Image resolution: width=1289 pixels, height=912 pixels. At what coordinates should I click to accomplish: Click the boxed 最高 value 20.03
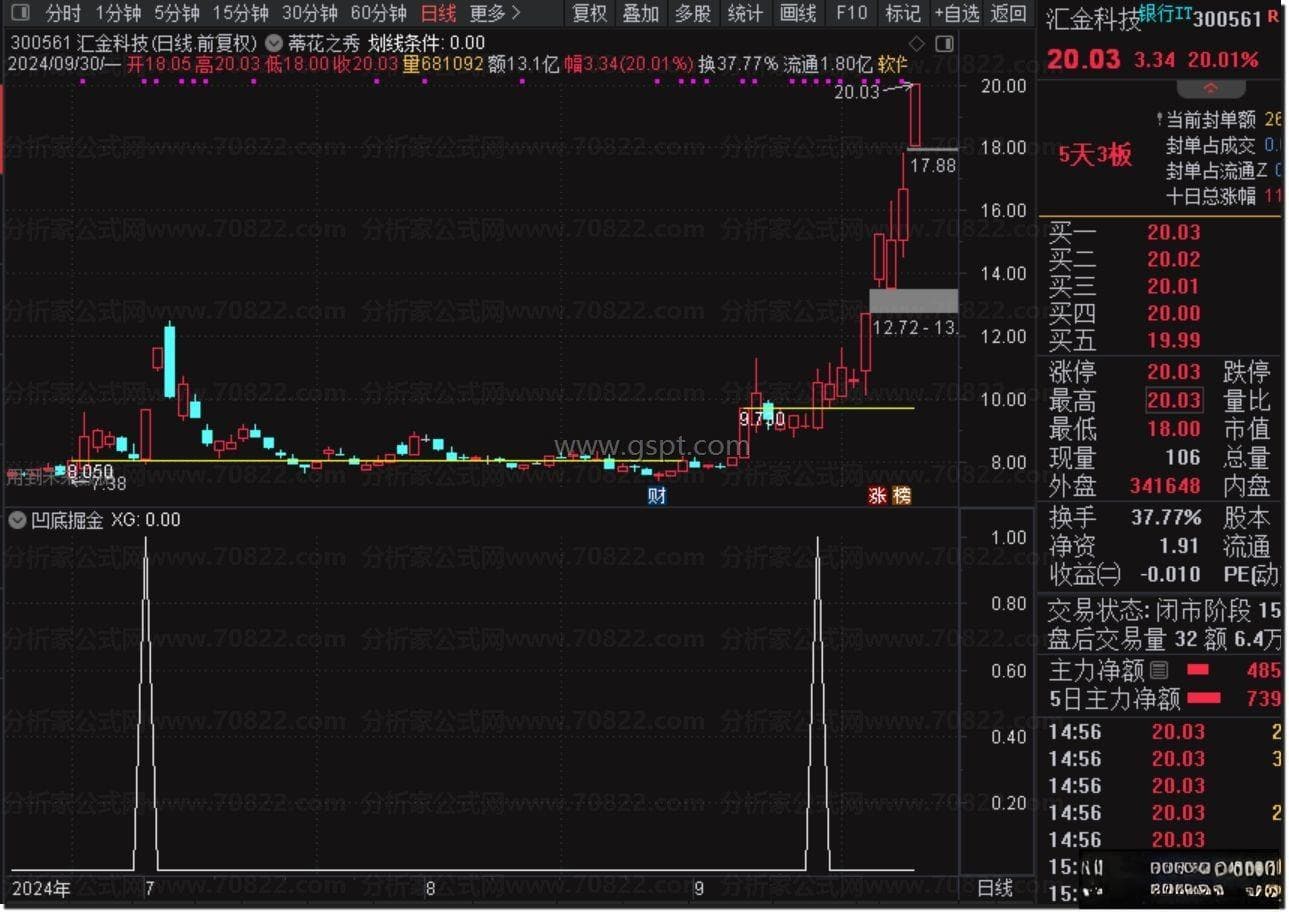click(1174, 401)
